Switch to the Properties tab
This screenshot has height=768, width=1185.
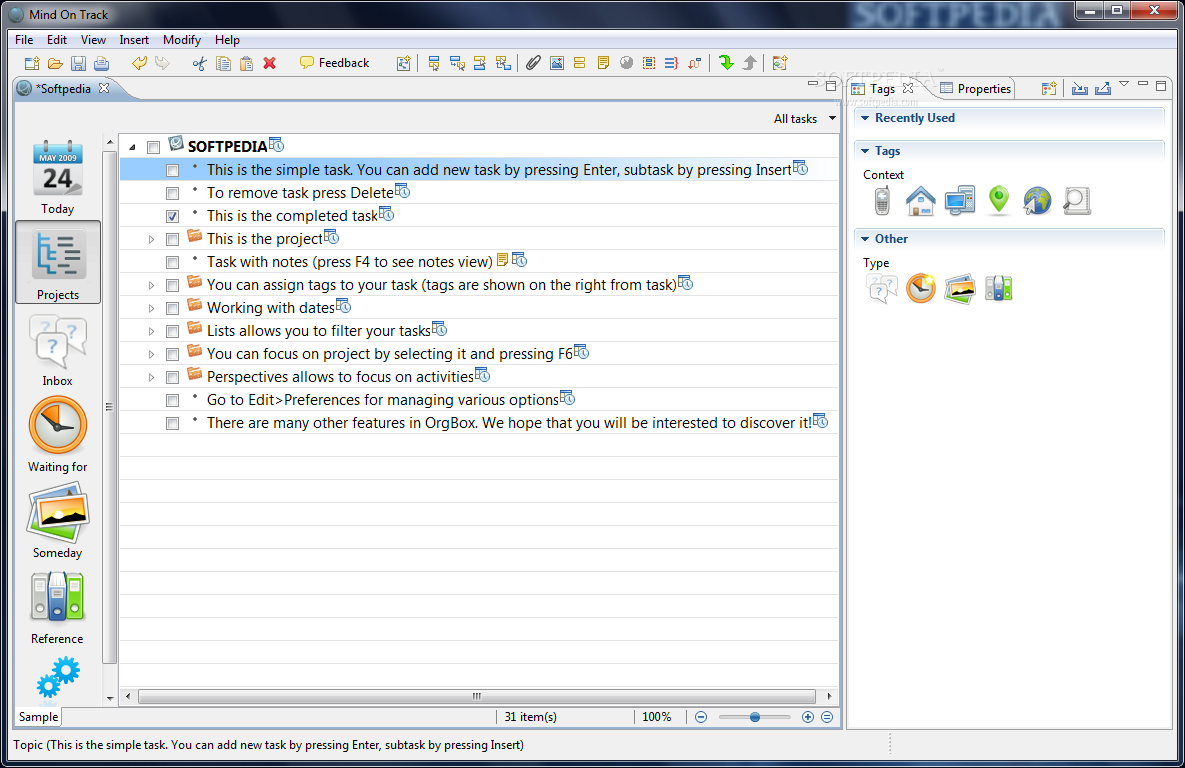point(976,88)
